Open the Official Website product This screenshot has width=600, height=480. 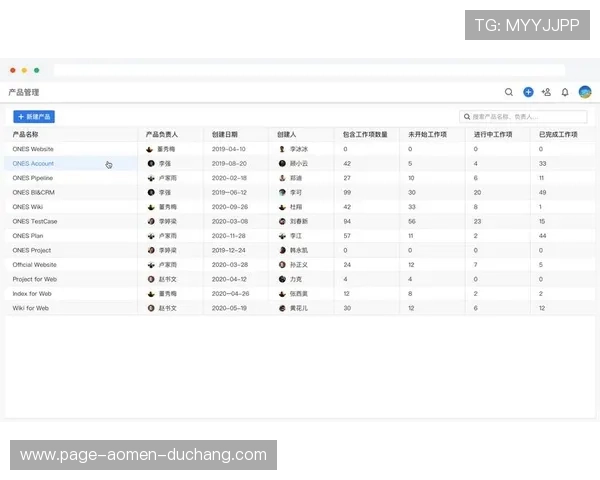[x=34, y=265]
